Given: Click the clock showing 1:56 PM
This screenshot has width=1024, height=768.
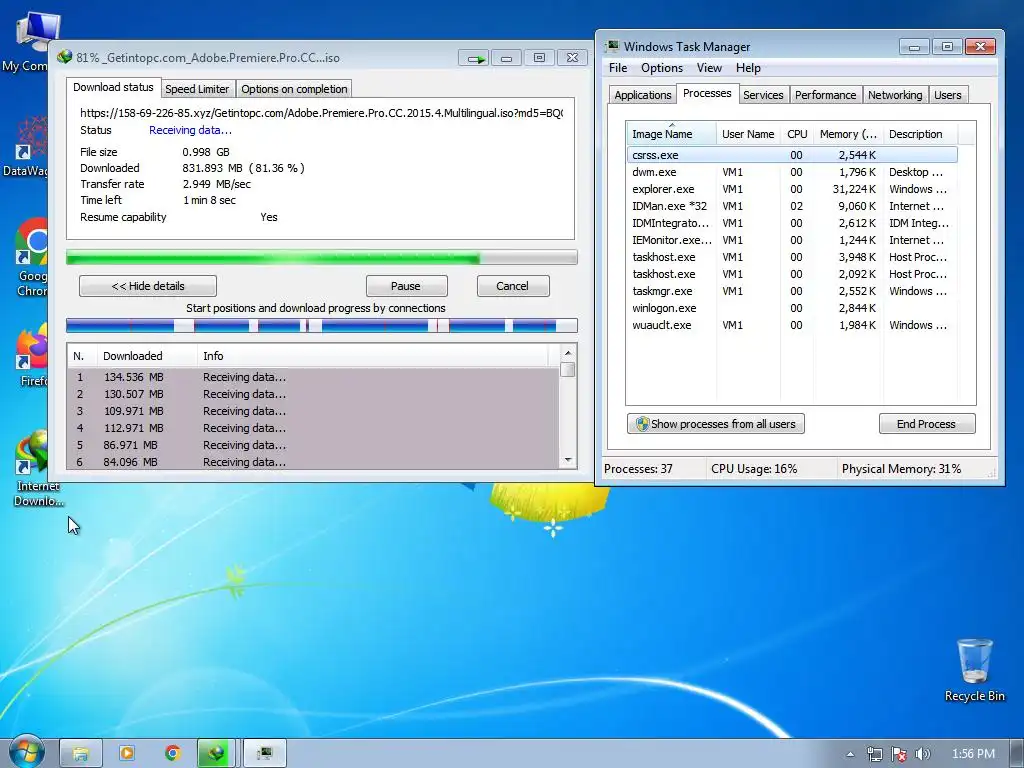Looking at the screenshot, I should (x=973, y=754).
